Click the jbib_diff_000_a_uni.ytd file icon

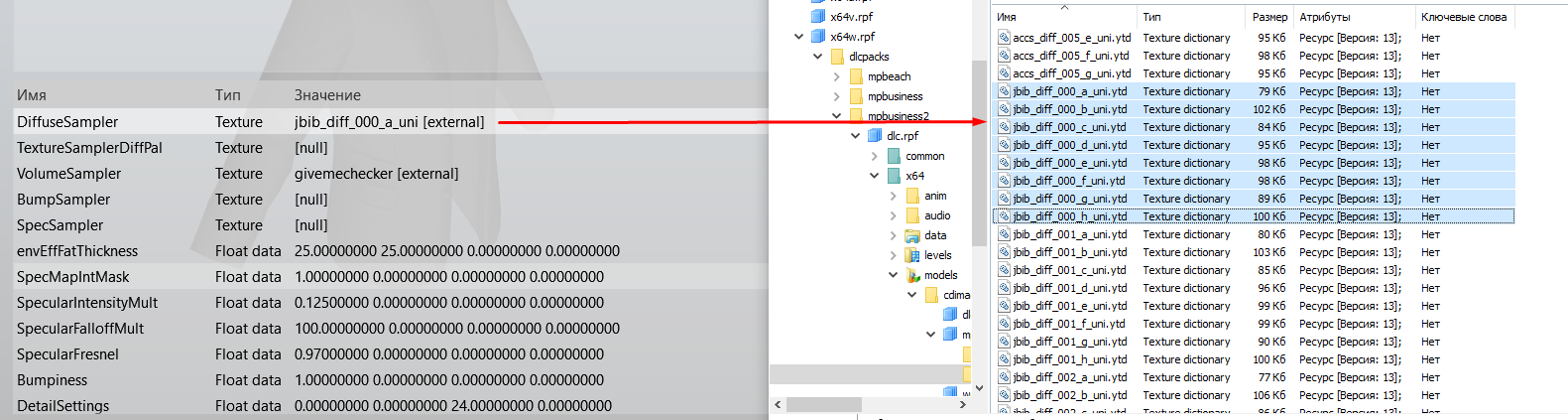[x=1004, y=91]
